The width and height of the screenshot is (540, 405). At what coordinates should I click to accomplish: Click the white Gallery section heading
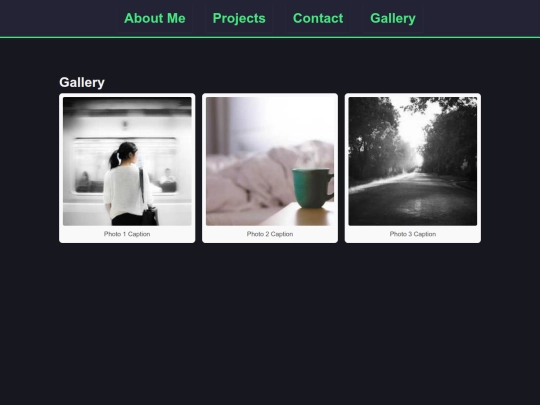[x=82, y=82]
